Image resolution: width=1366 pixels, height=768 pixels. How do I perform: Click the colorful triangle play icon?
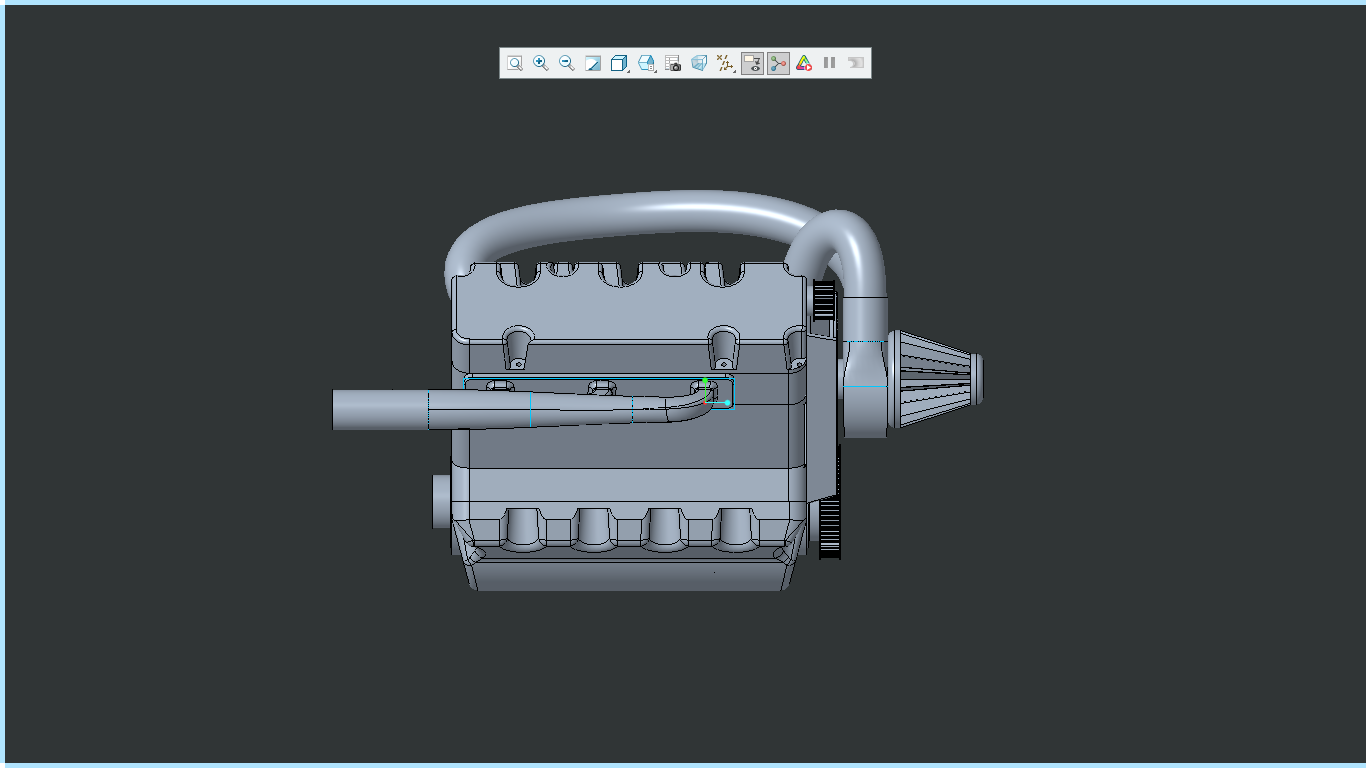pos(803,63)
